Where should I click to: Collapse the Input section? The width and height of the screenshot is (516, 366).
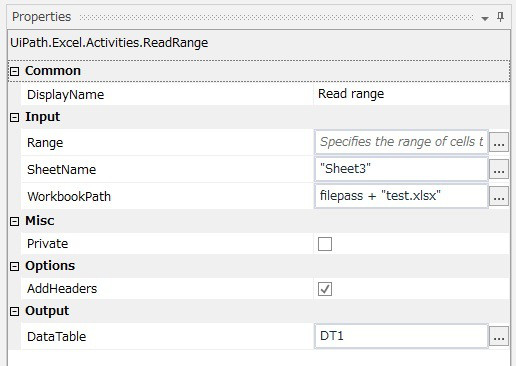pyautogui.click(x=14, y=117)
